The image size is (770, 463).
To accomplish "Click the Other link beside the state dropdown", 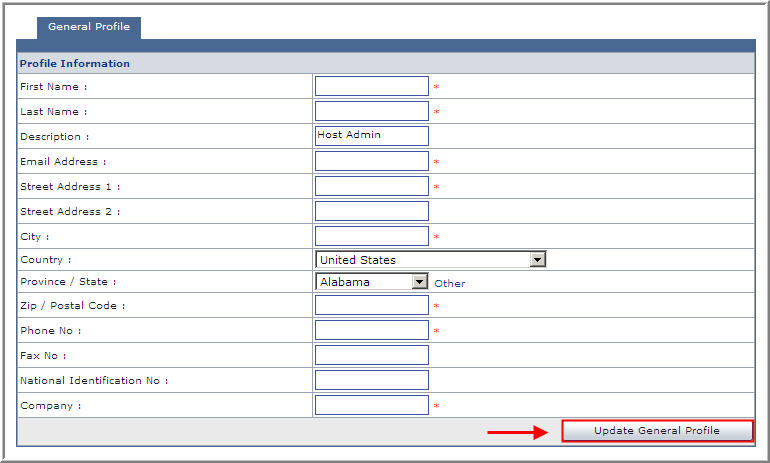I will 449,283.
